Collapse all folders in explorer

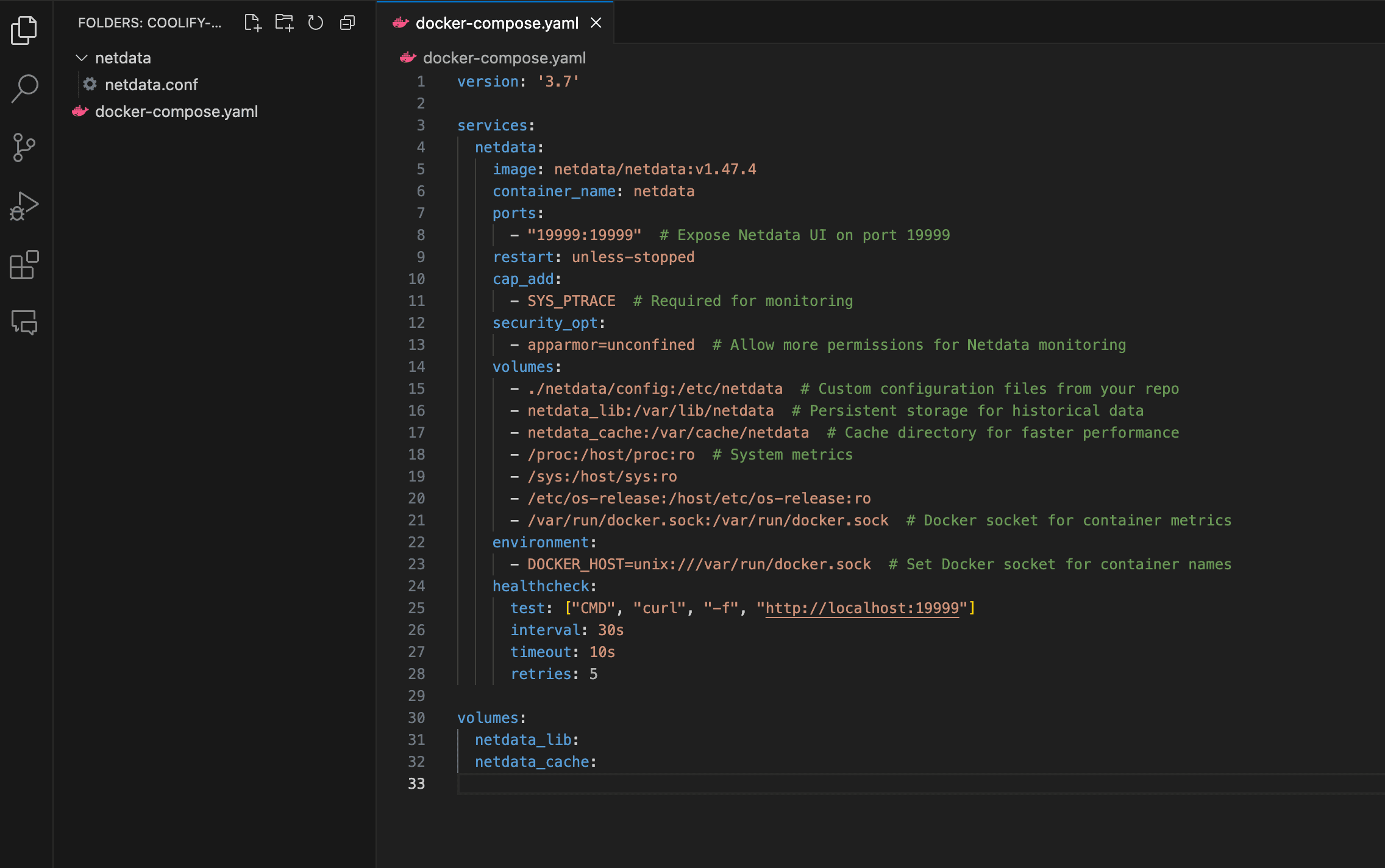click(347, 23)
